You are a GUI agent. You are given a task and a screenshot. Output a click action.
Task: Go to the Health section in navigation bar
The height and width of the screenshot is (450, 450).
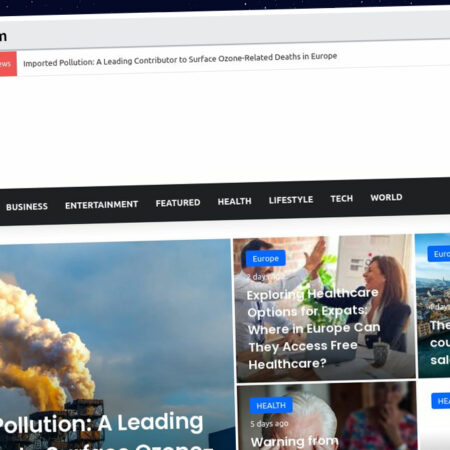[x=234, y=201]
